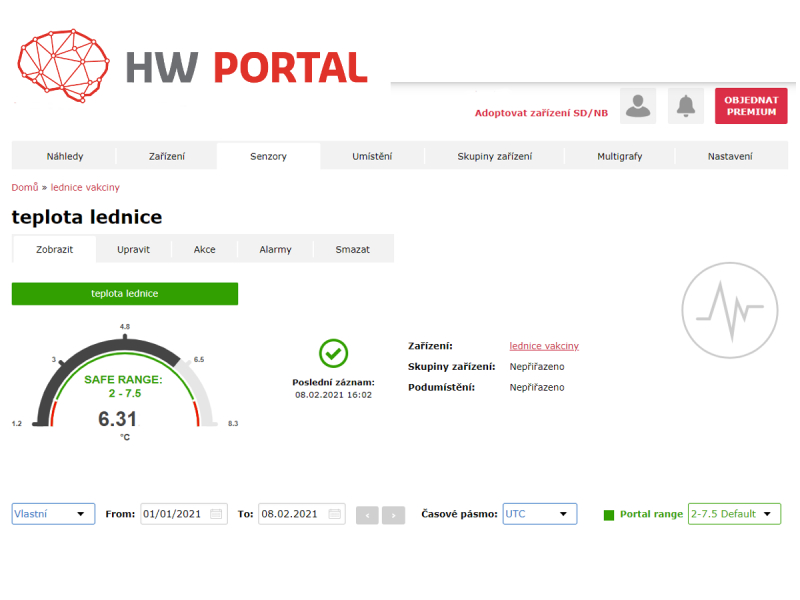Open the user profile icon
Image resolution: width=800 pixels, height=600 pixels.
click(x=637, y=105)
